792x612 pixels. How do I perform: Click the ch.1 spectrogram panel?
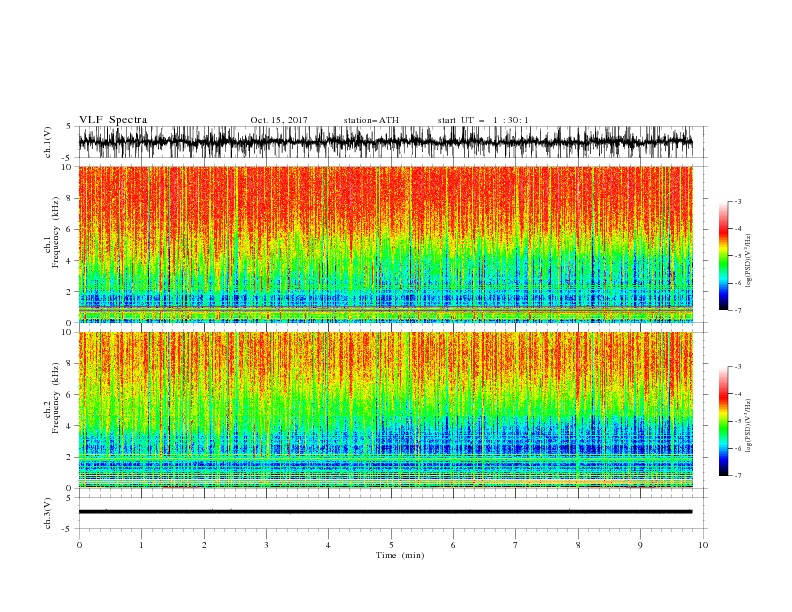pyautogui.click(x=385, y=244)
